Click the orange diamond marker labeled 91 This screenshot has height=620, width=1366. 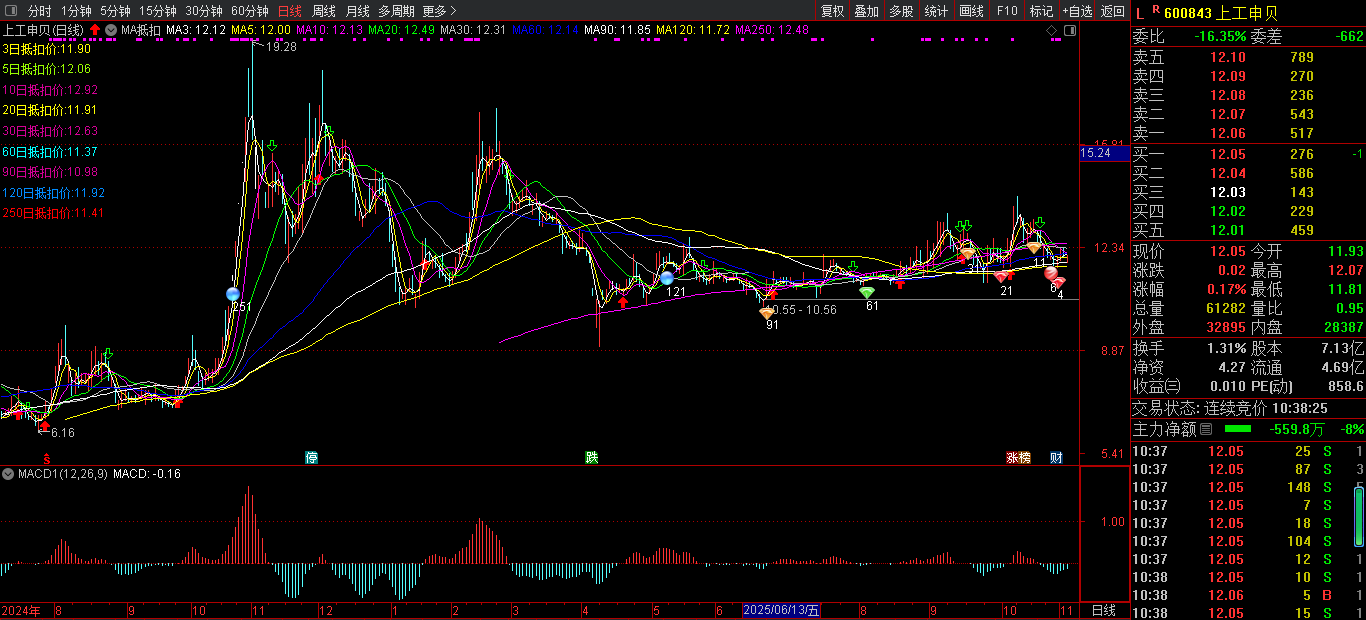[767, 313]
